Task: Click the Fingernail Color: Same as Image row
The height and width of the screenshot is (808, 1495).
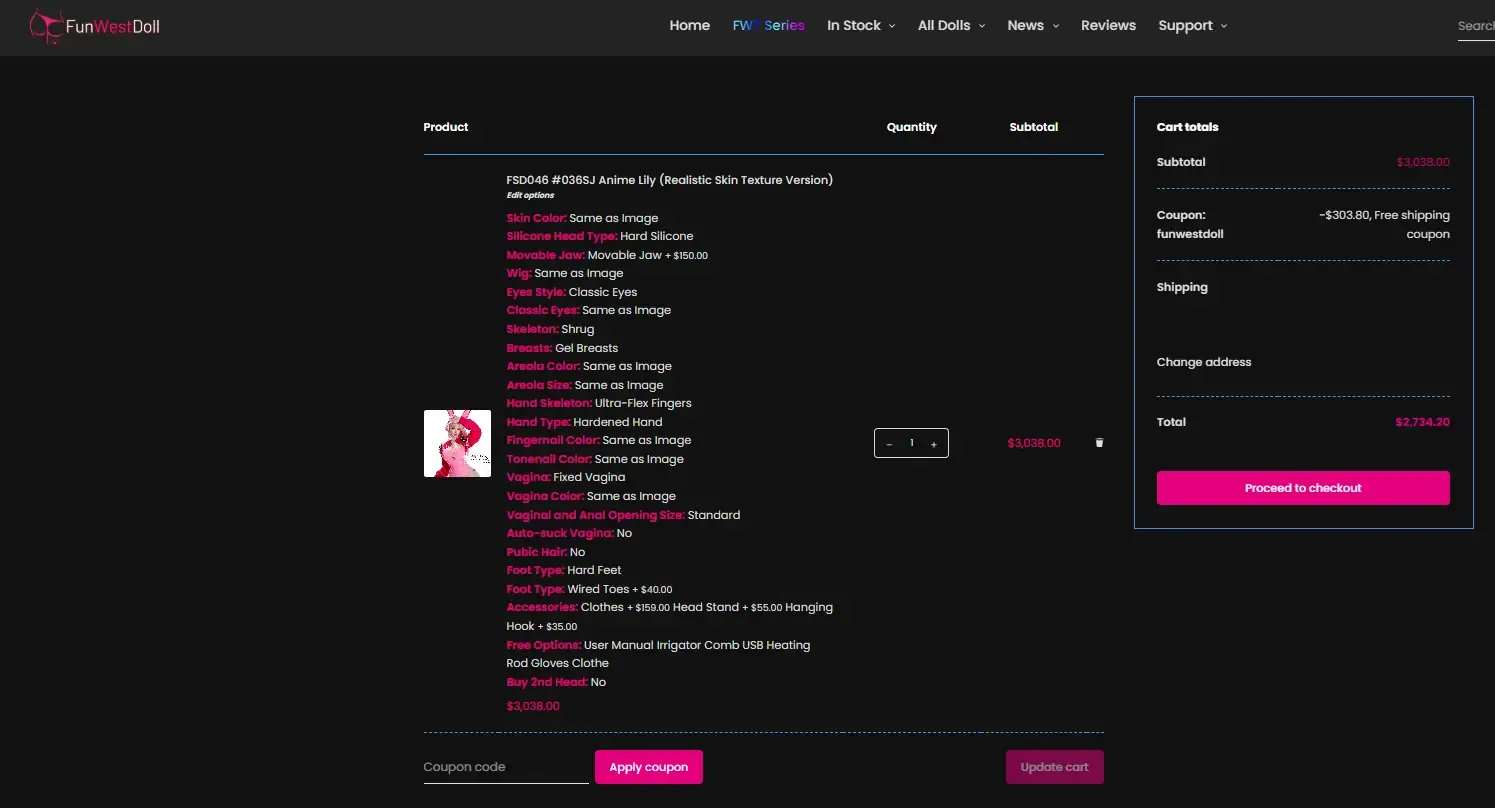Action: click(x=599, y=440)
